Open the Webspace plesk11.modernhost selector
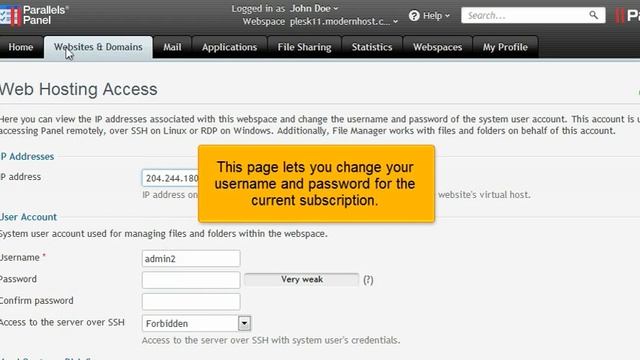The height and width of the screenshot is (360, 640). pyautogui.click(x=344, y=21)
